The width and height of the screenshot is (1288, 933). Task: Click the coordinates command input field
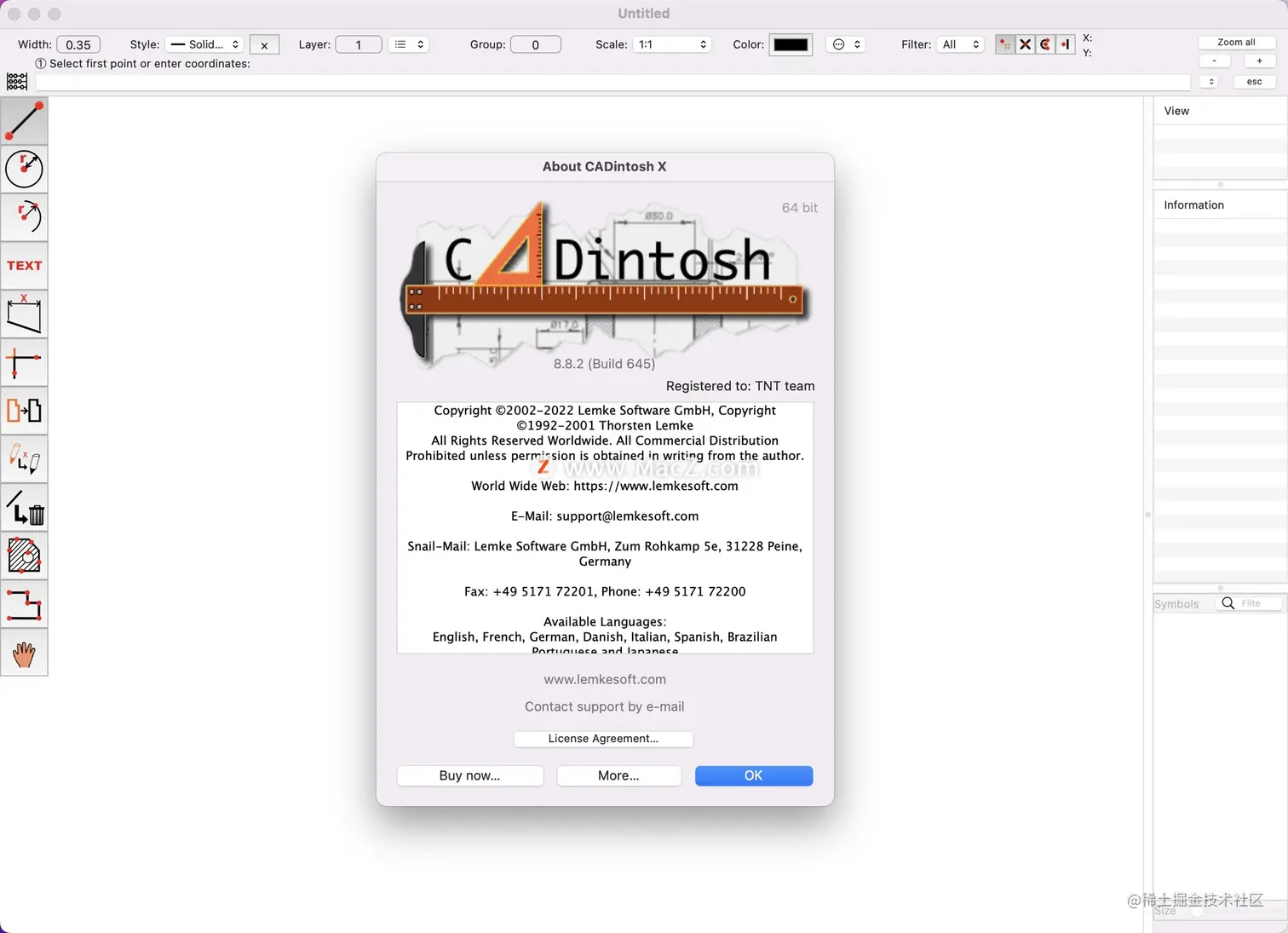612,82
